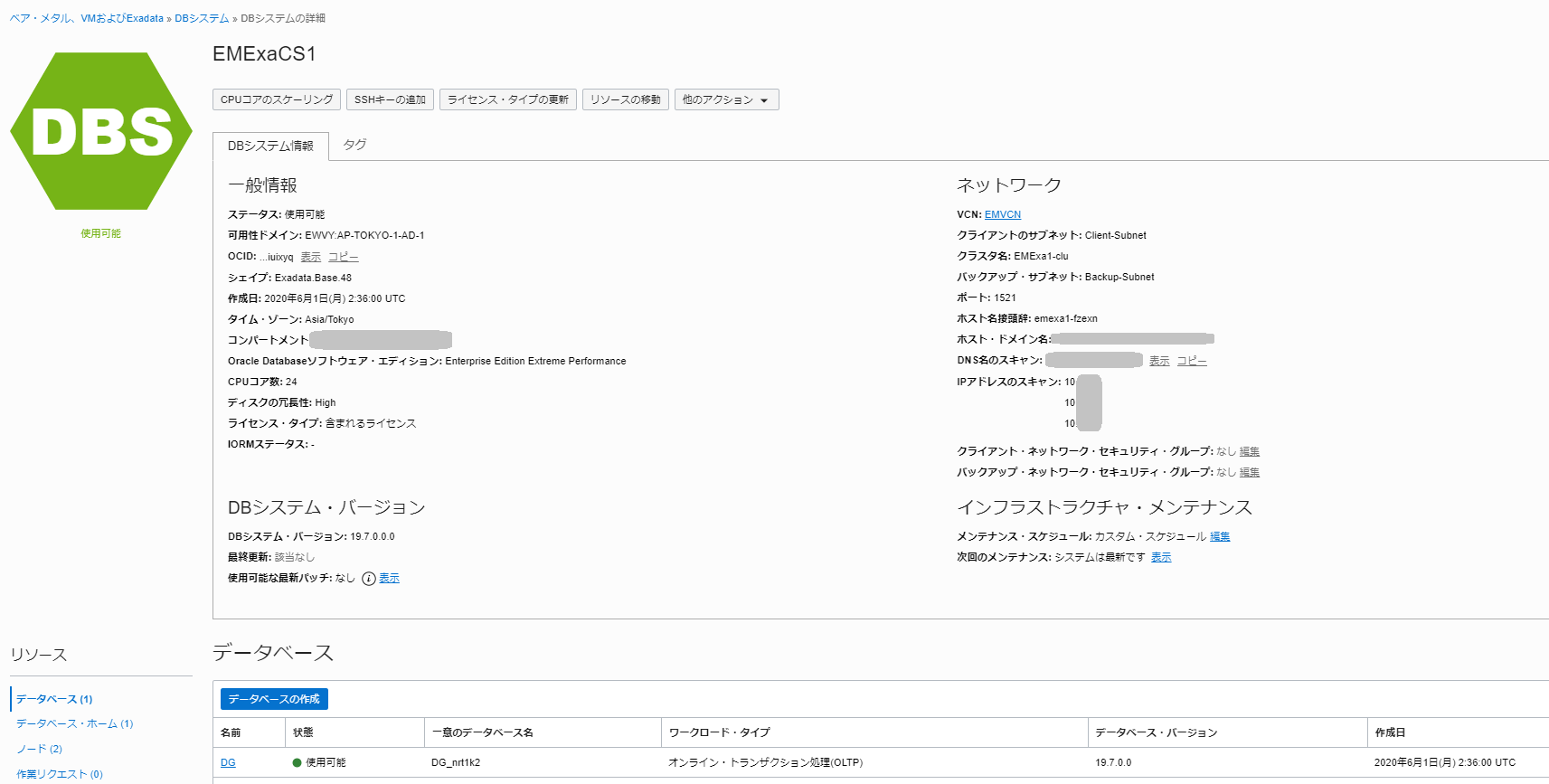
Task: Click the ディスクの冗長性 value High
Action: click(326, 402)
